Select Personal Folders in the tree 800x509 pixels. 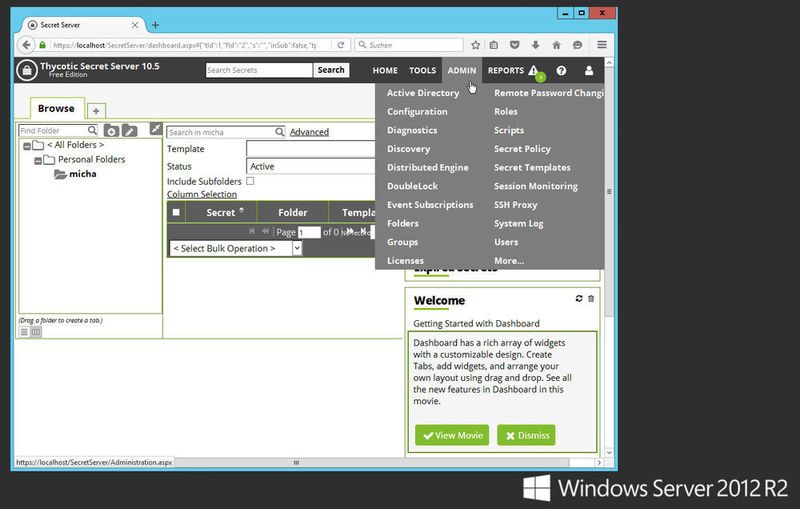click(91, 159)
